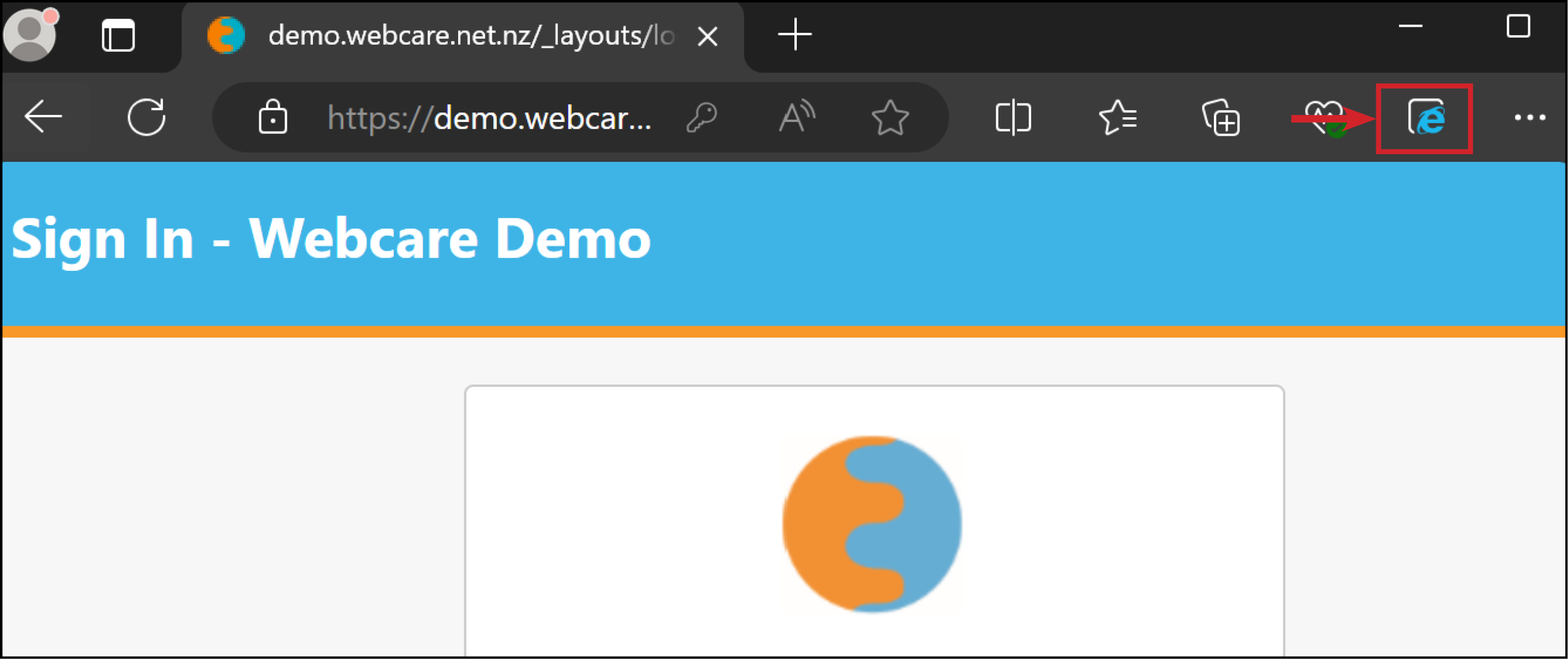Navigate back to the previous page
Image resolution: width=1568 pixels, height=659 pixels.
click(43, 116)
